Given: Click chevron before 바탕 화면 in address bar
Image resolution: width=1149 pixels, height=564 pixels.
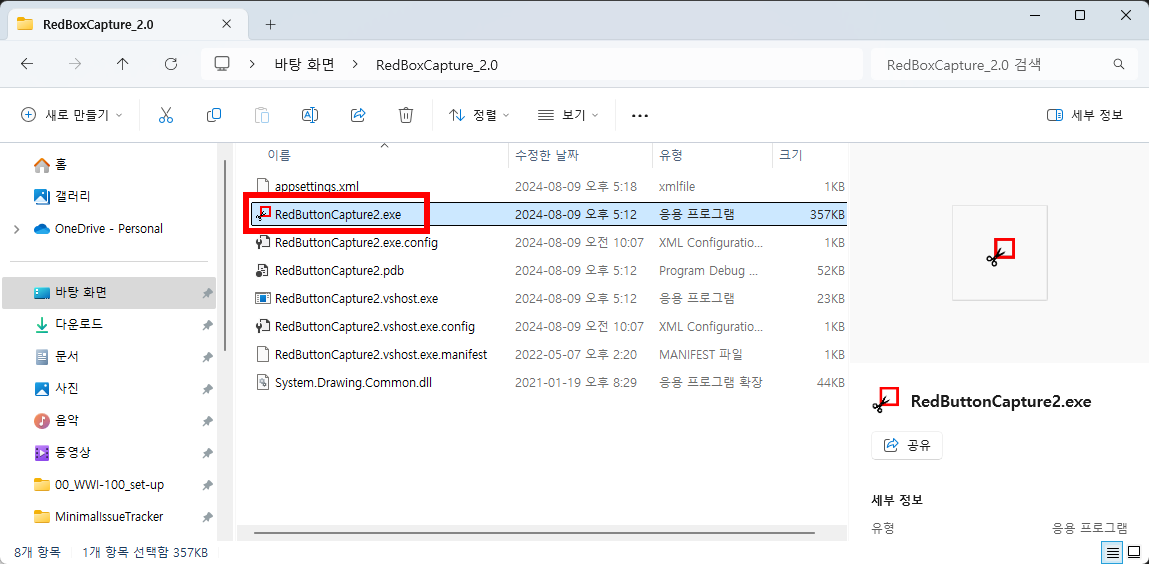Looking at the screenshot, I should click(251, 64).
